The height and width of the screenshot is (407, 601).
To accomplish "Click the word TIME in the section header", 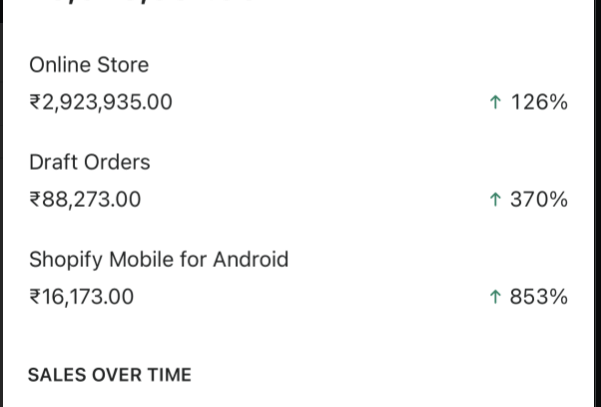I will pos(168,375).
